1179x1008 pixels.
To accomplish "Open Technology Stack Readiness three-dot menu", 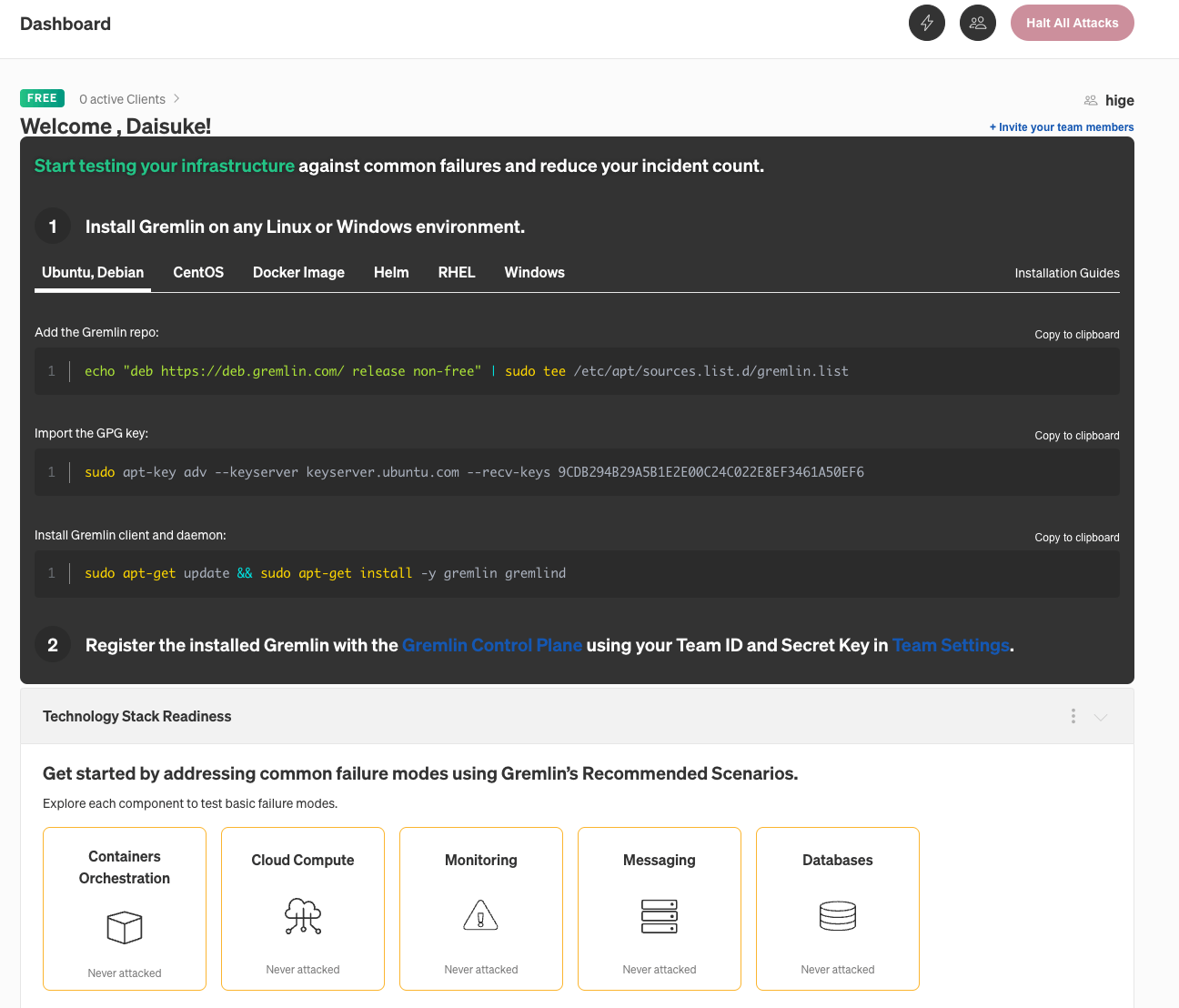I will [1073, 716].
